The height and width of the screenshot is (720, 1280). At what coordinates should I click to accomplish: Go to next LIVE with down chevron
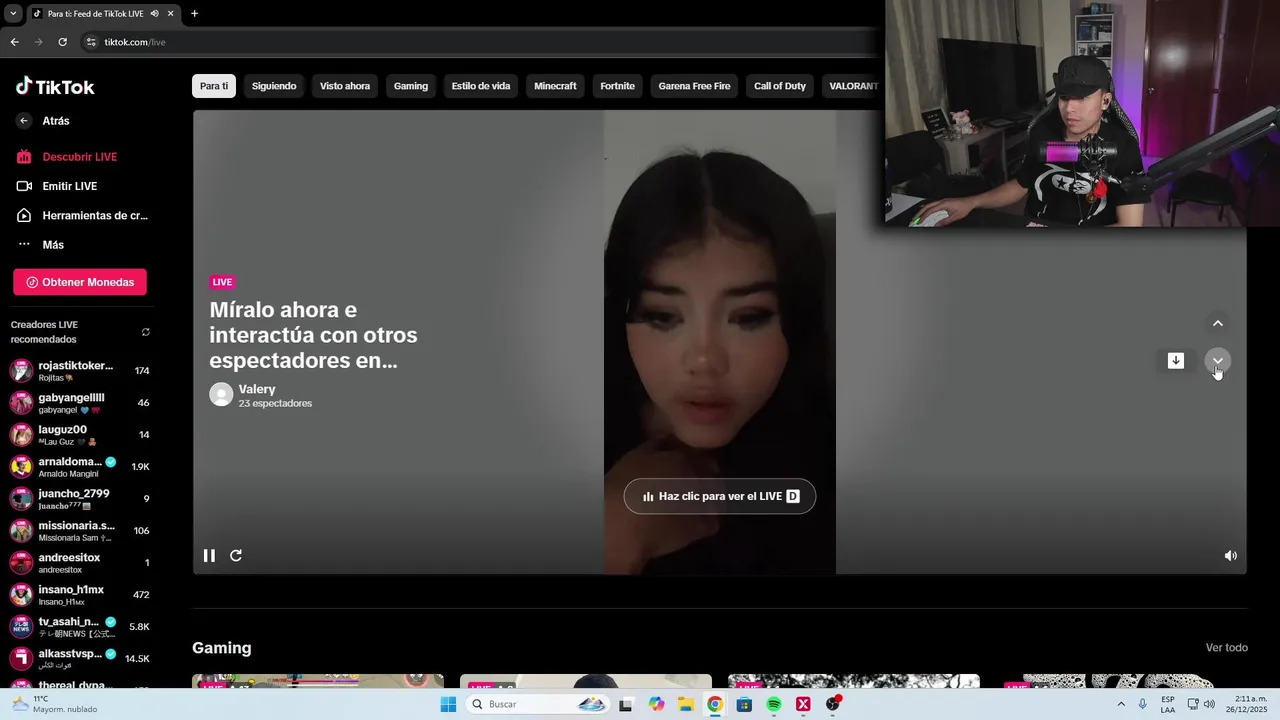click(1218, 361)
